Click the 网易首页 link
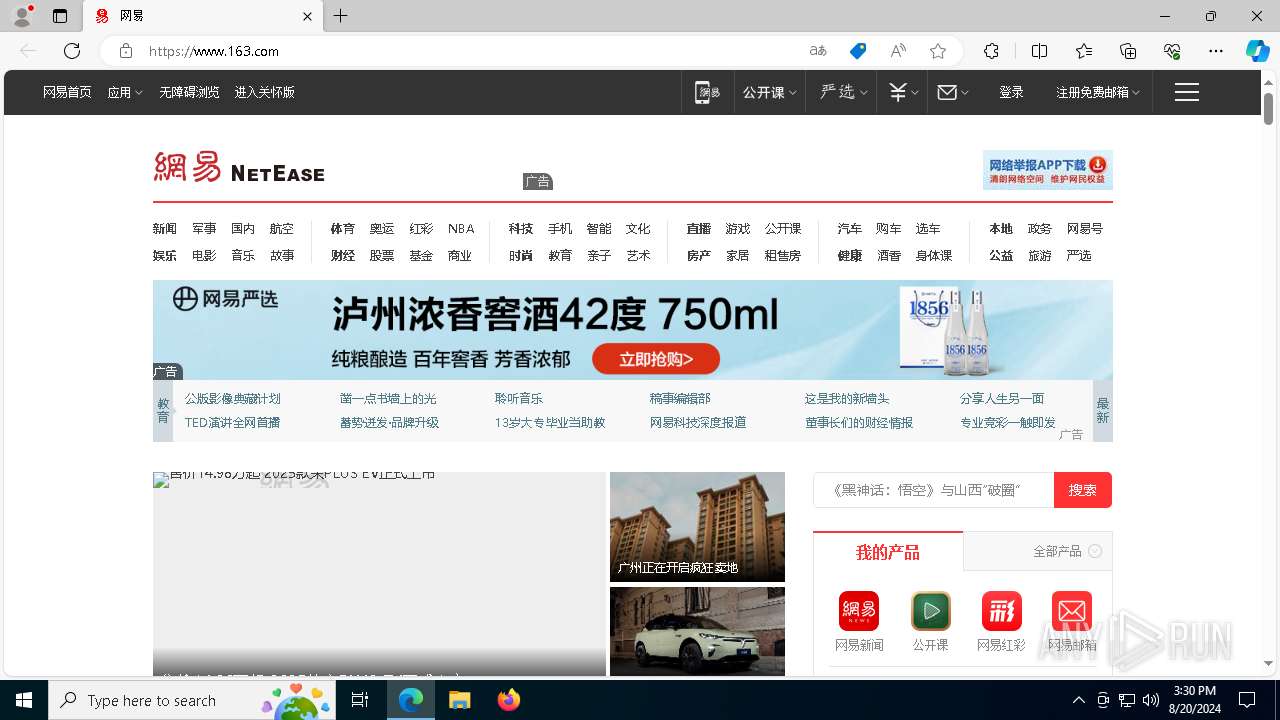The height and width of the screenshot is (720, 1280). (67, 92)
